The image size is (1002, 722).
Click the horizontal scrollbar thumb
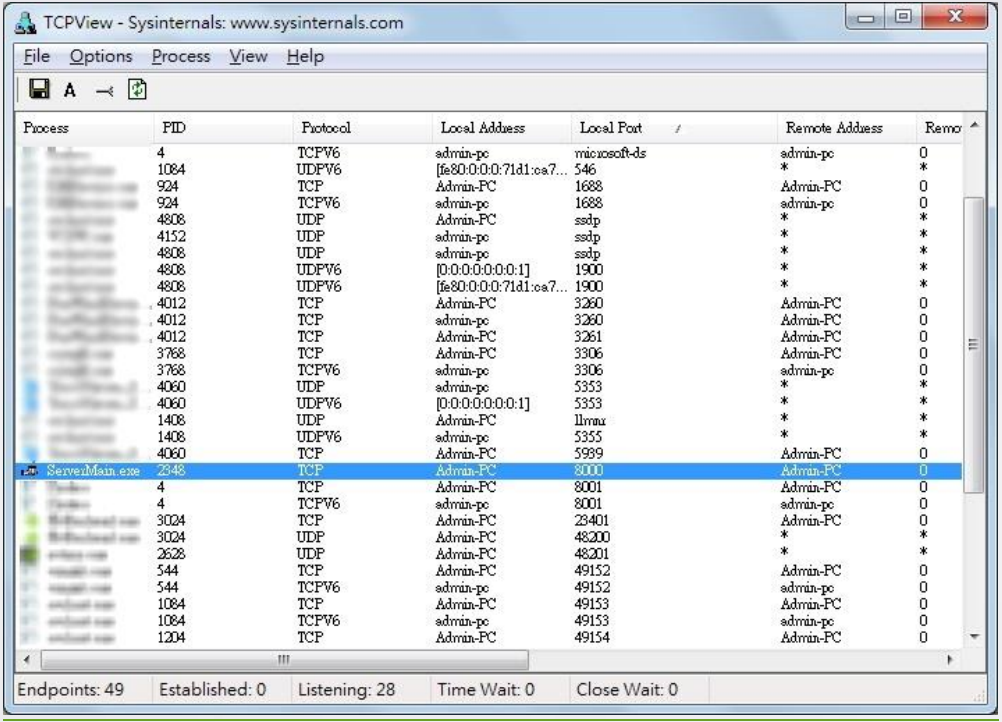coord(284,659)
